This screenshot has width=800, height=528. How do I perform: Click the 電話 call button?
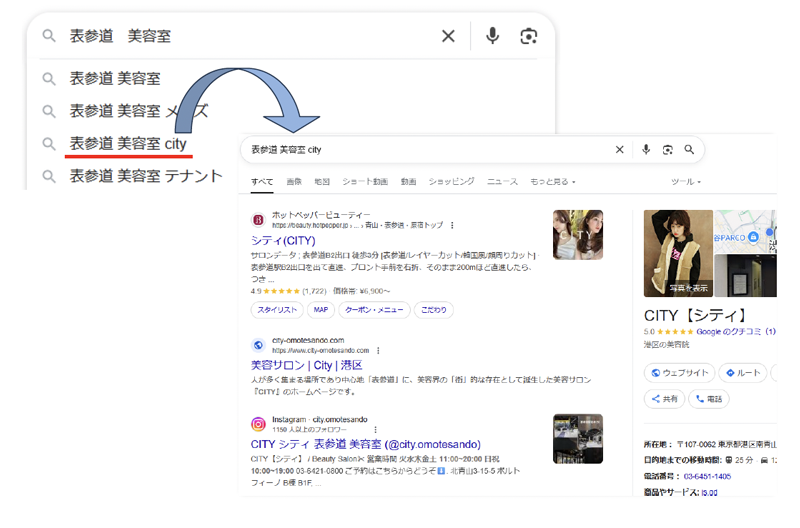pyautogui.click(x=709, y=399)
